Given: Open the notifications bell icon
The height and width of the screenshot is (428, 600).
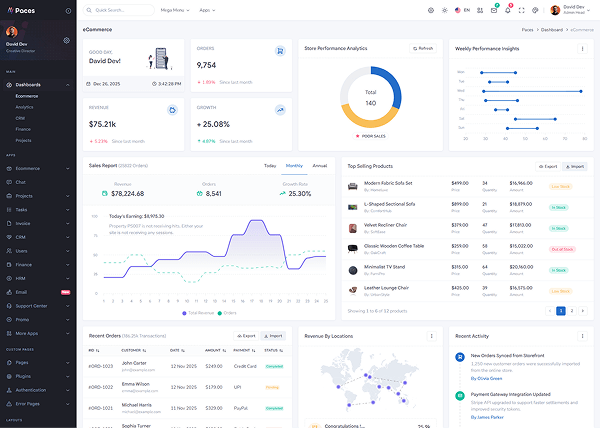Looking at the screenshot, I should pos(507,10).
